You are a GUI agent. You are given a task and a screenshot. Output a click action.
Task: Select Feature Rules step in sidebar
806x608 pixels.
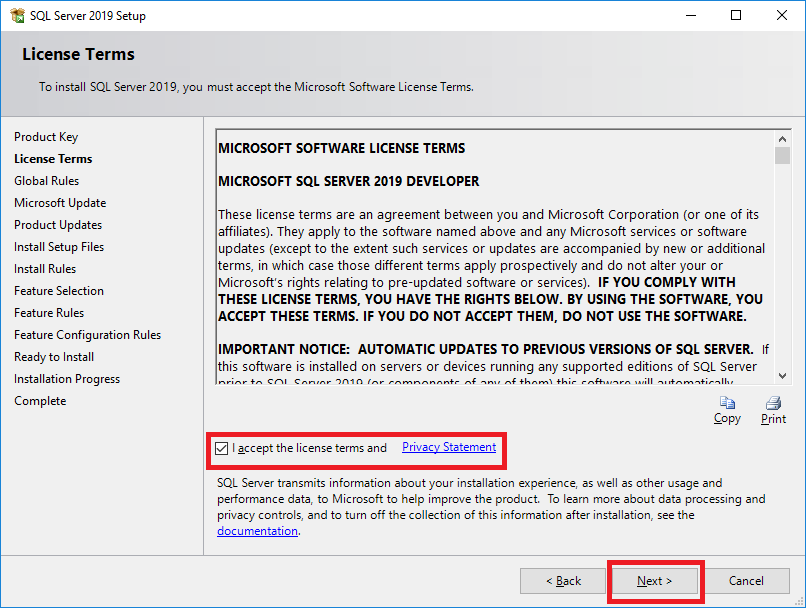[49, 313]
